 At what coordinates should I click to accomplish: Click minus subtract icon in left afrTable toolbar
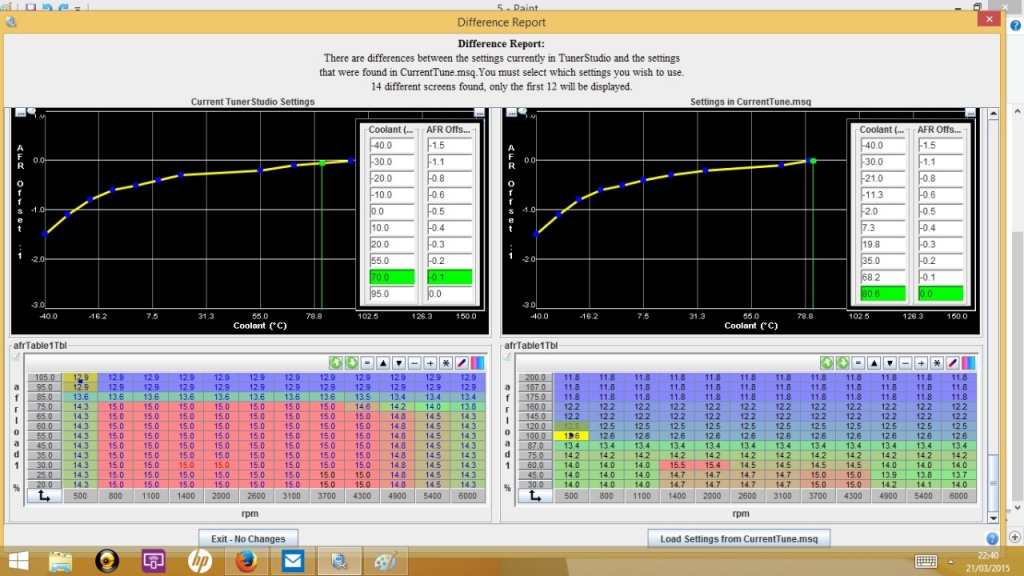414,363
